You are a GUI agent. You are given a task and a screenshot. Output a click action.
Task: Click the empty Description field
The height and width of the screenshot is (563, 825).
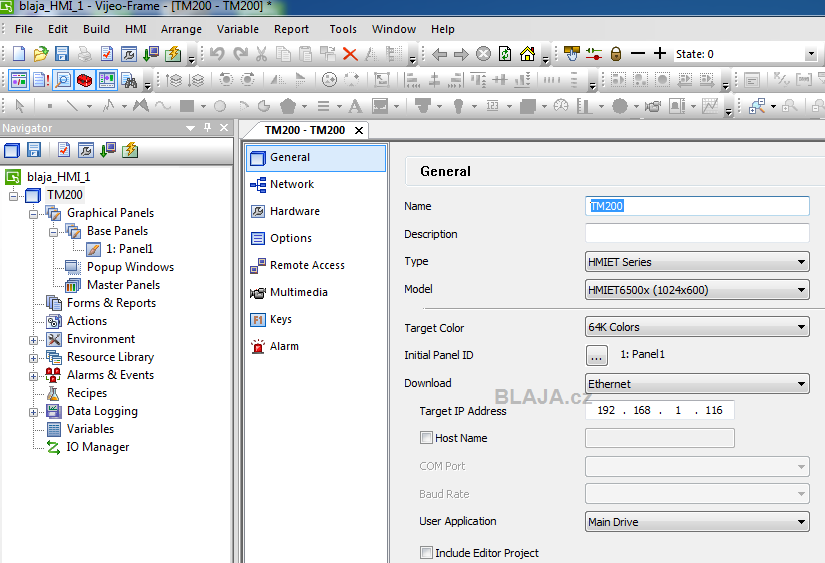[x=697, y=233]
